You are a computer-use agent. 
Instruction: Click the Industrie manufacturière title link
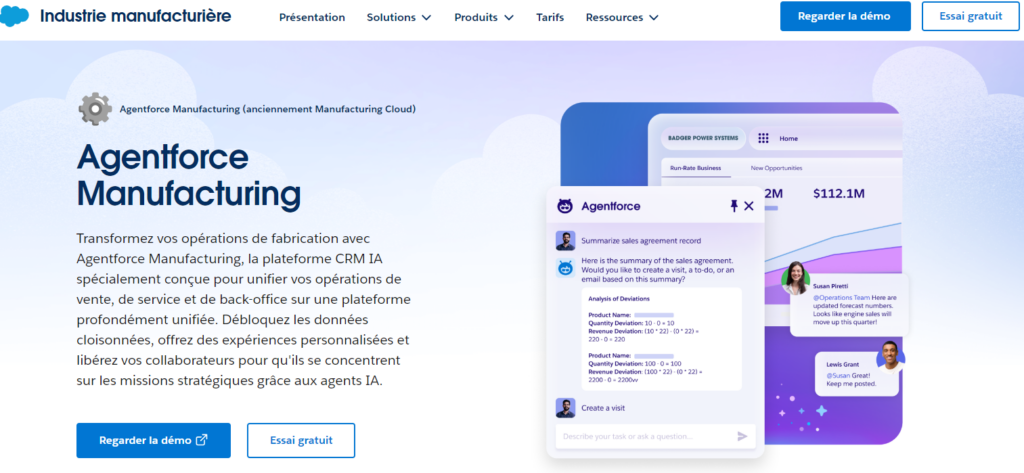coord(135,16)
